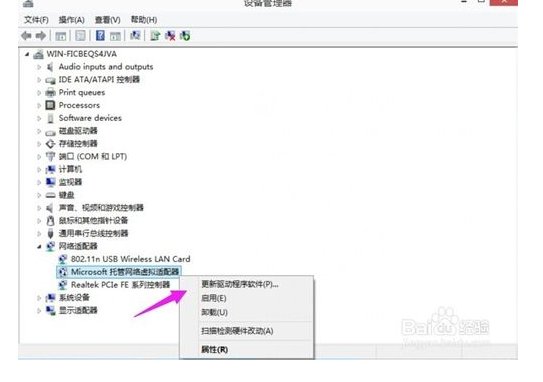
Task: Select the 端口 (COM 和 LPT) label
Action: [93, 157]
